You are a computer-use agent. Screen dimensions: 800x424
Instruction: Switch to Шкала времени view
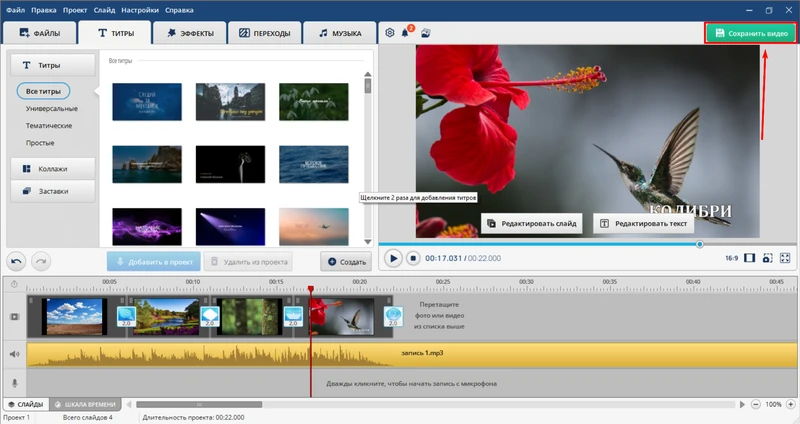click(x=86, y=404)
